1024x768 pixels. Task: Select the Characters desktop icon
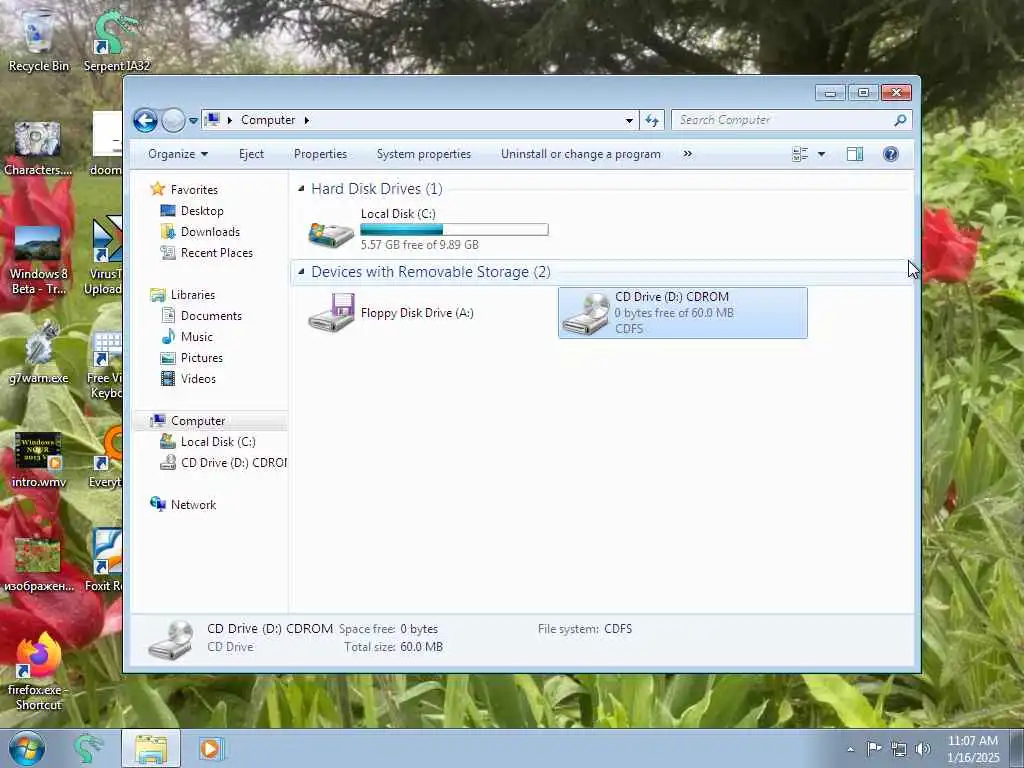[x=38, y=149]
